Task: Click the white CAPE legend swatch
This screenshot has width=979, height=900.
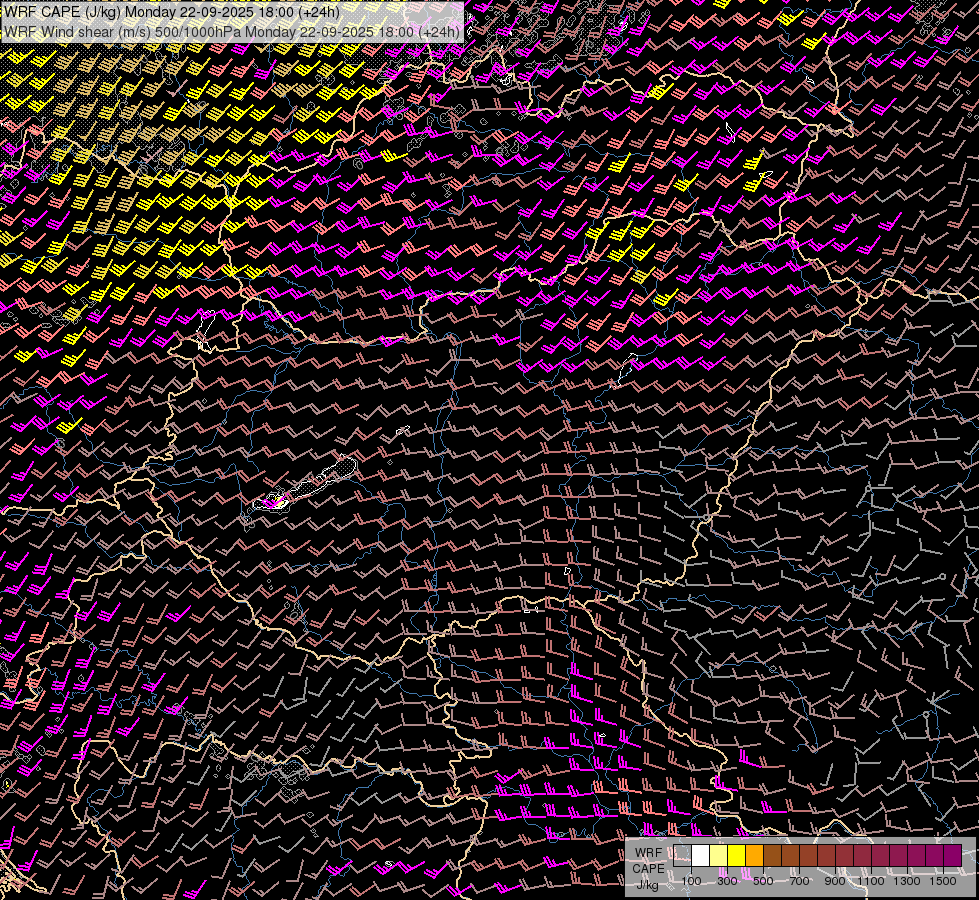Action: coord(701,855)
